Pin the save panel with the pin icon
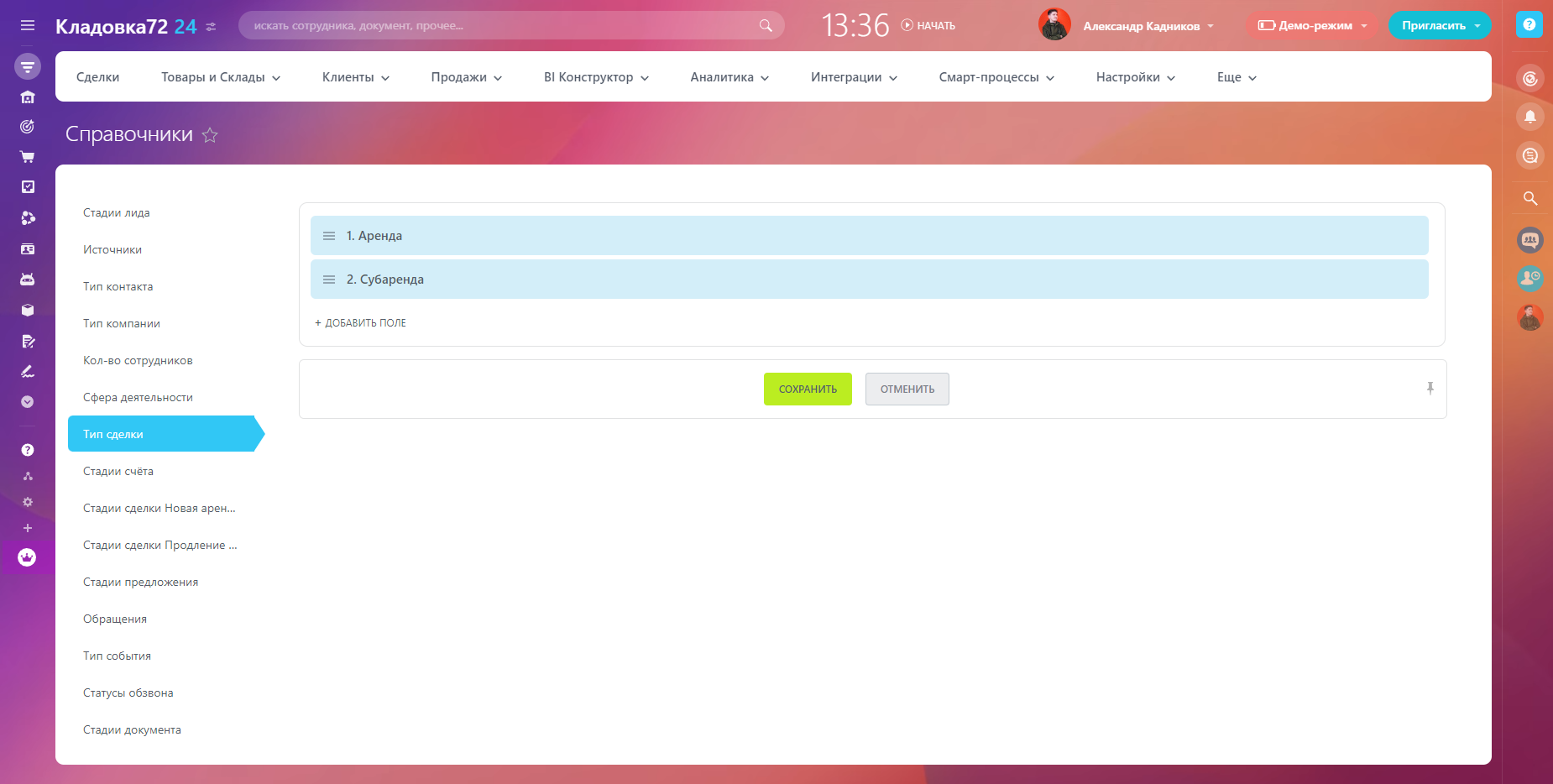This screenshot has height=784, width=1553. click(1430, 388)
